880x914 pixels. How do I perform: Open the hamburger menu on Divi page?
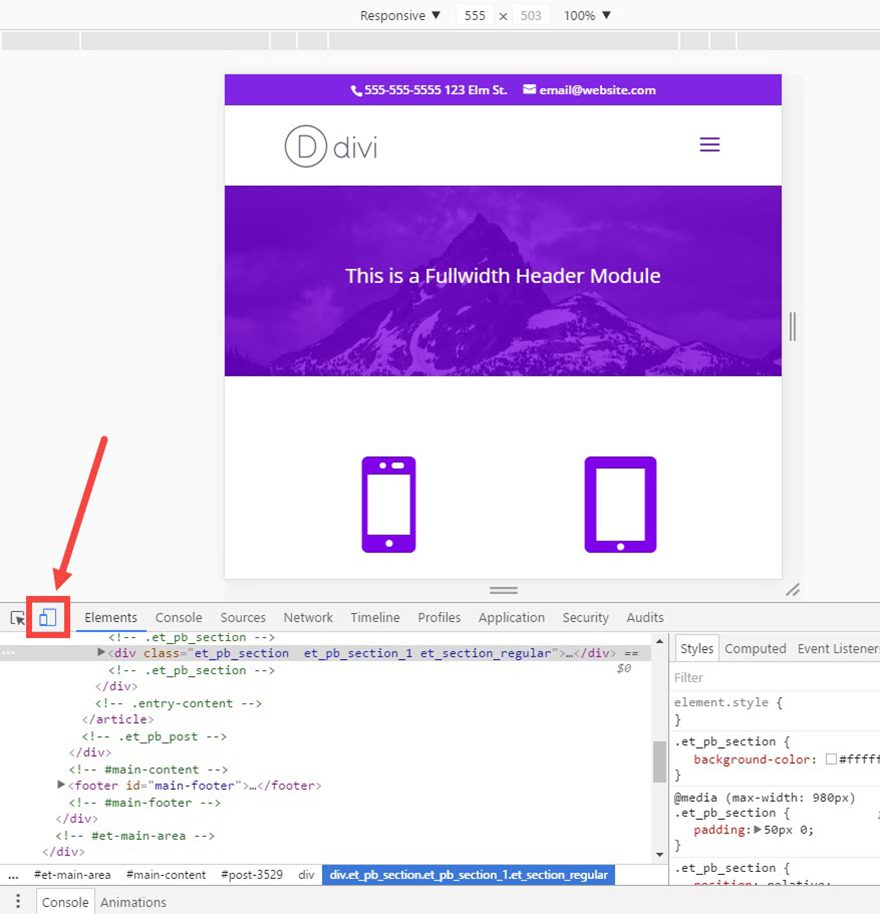709,144
